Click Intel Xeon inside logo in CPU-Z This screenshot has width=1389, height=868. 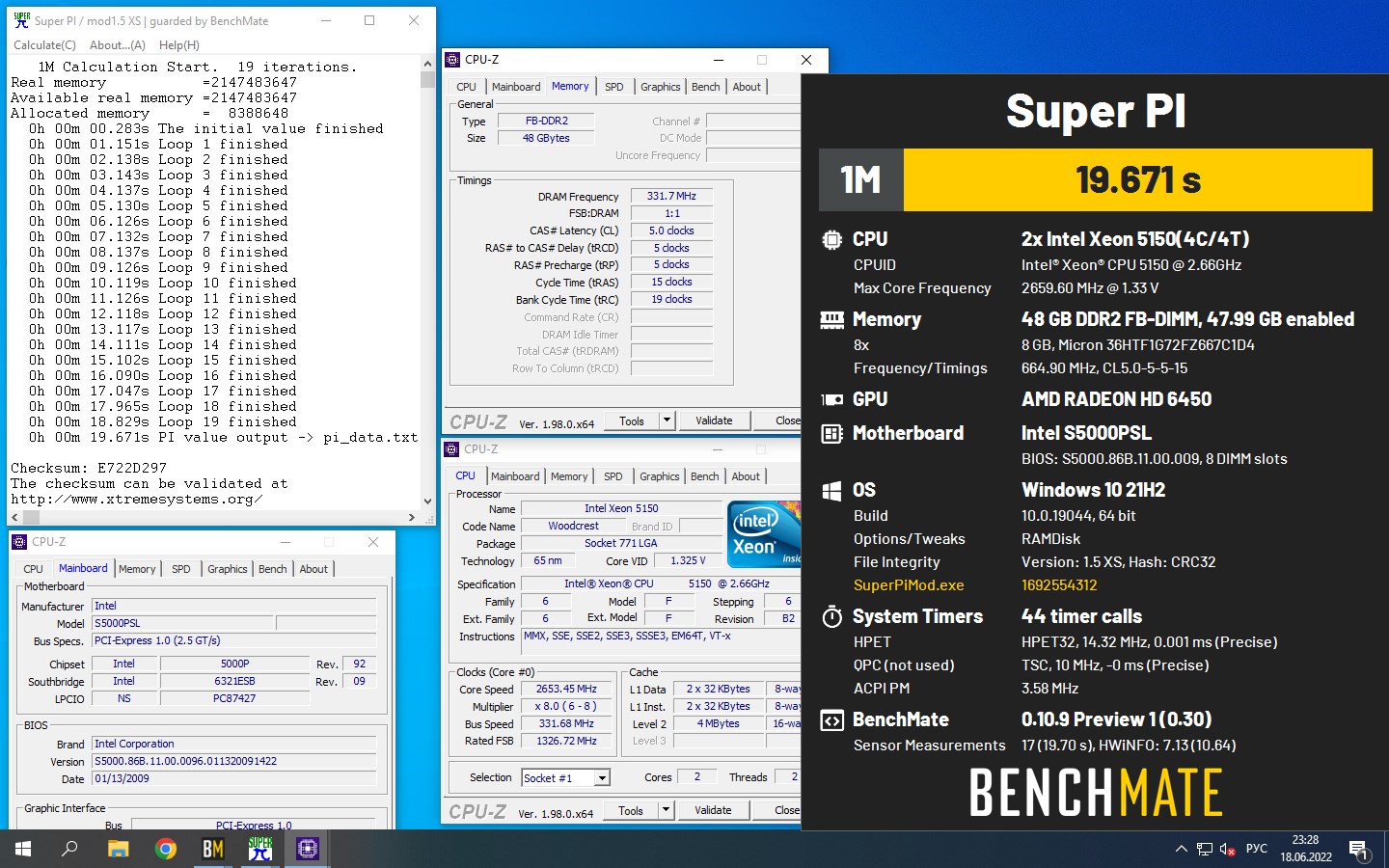763,533
